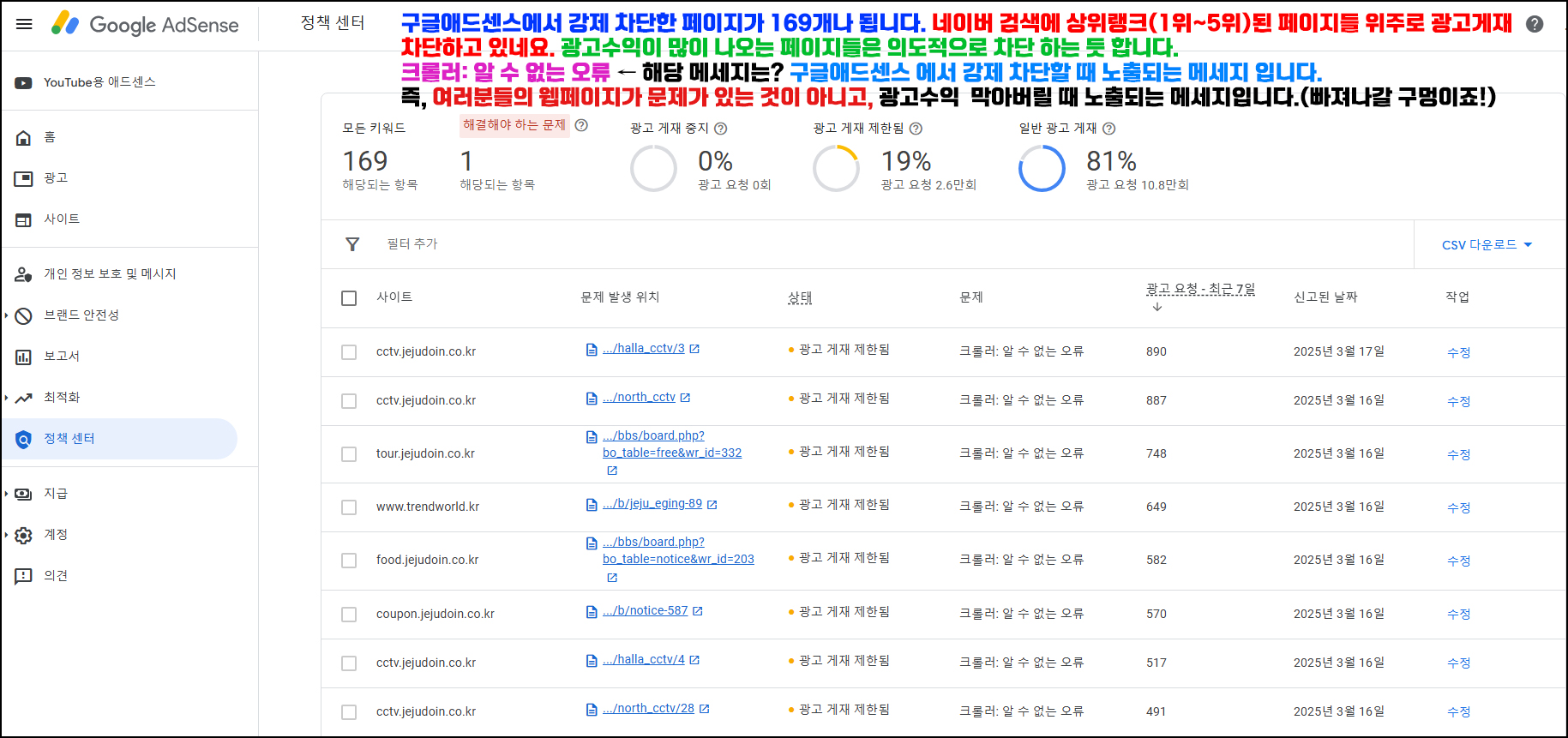Click the 필터 추가 filter input
The height and width of the screenshot is (738, 1568).
412,244
